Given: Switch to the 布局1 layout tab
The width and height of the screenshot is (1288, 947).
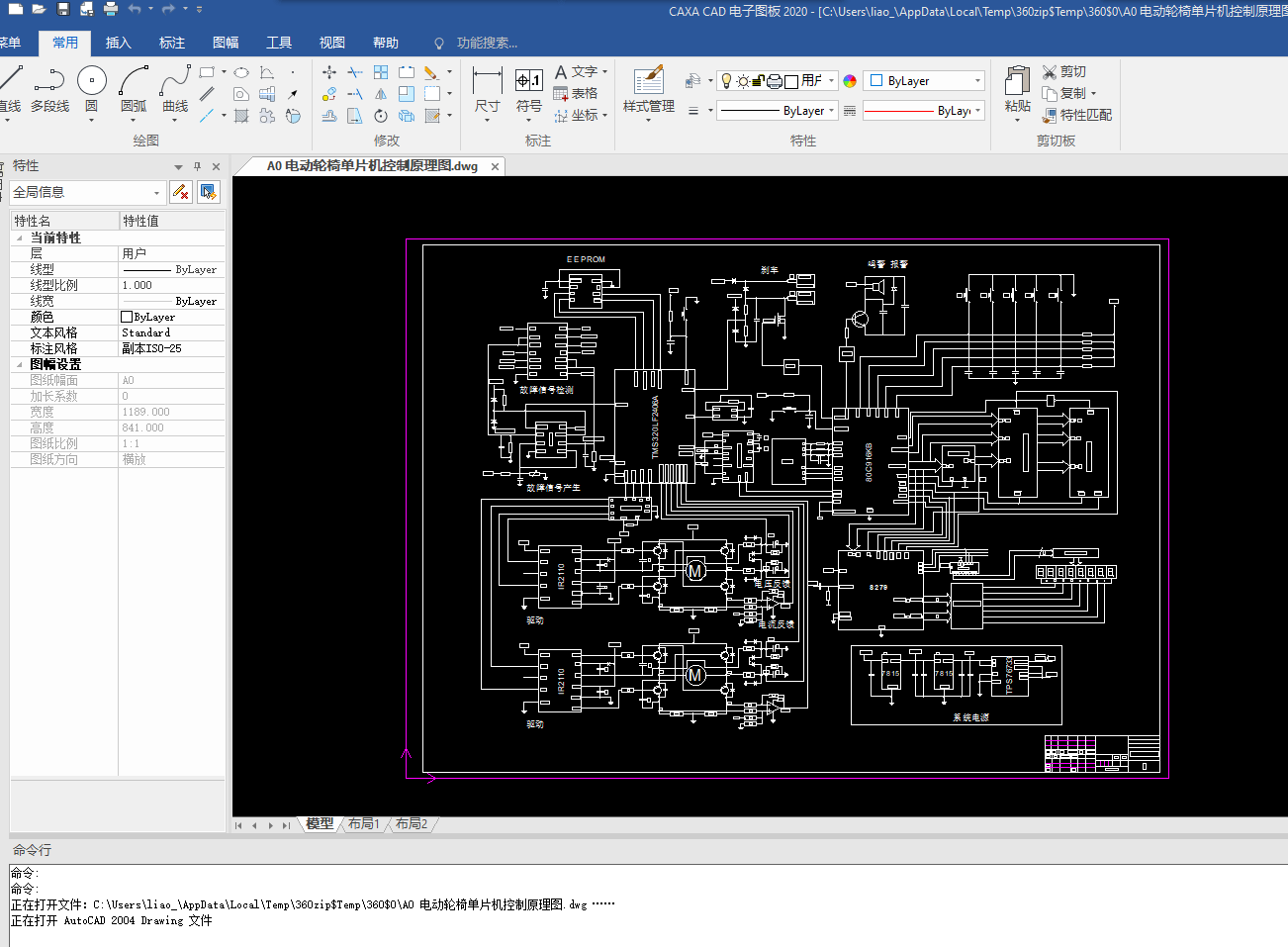Looking at the screenshot, I should 363,823.
